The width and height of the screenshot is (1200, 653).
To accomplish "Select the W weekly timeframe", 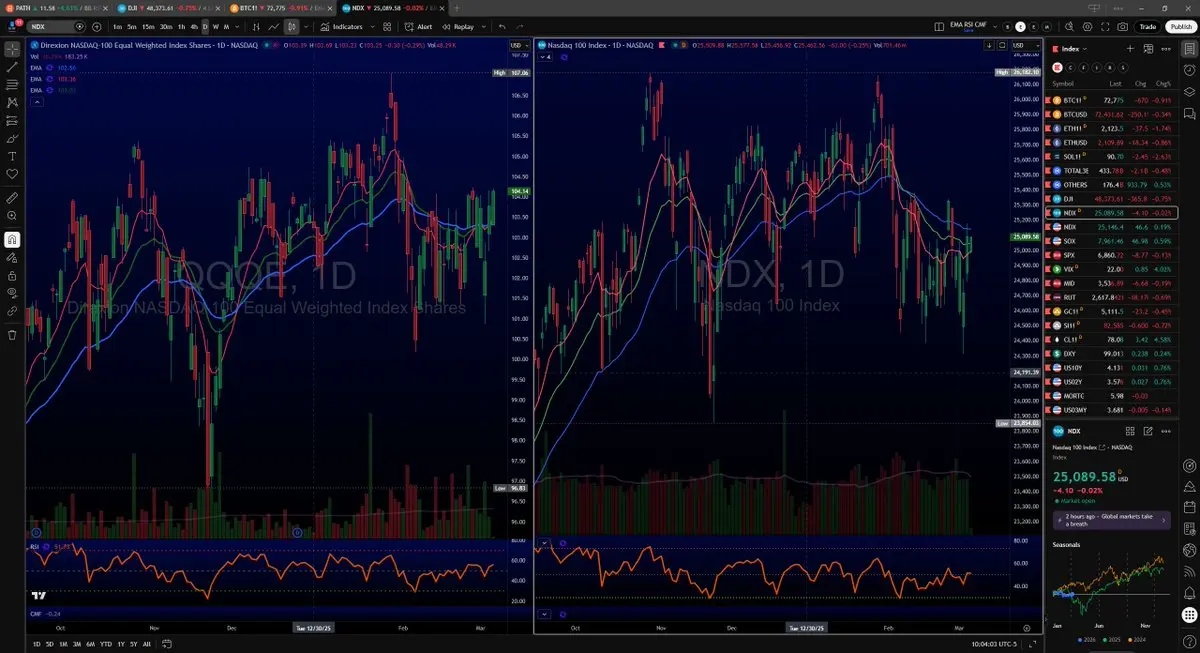I will click(216, 27).
